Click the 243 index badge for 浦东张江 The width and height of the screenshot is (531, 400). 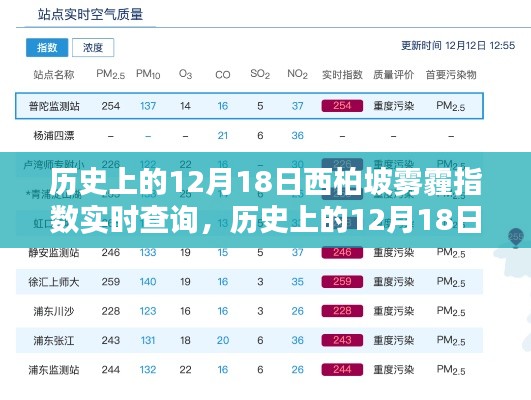pyautogui.click(x=342, y=340)
